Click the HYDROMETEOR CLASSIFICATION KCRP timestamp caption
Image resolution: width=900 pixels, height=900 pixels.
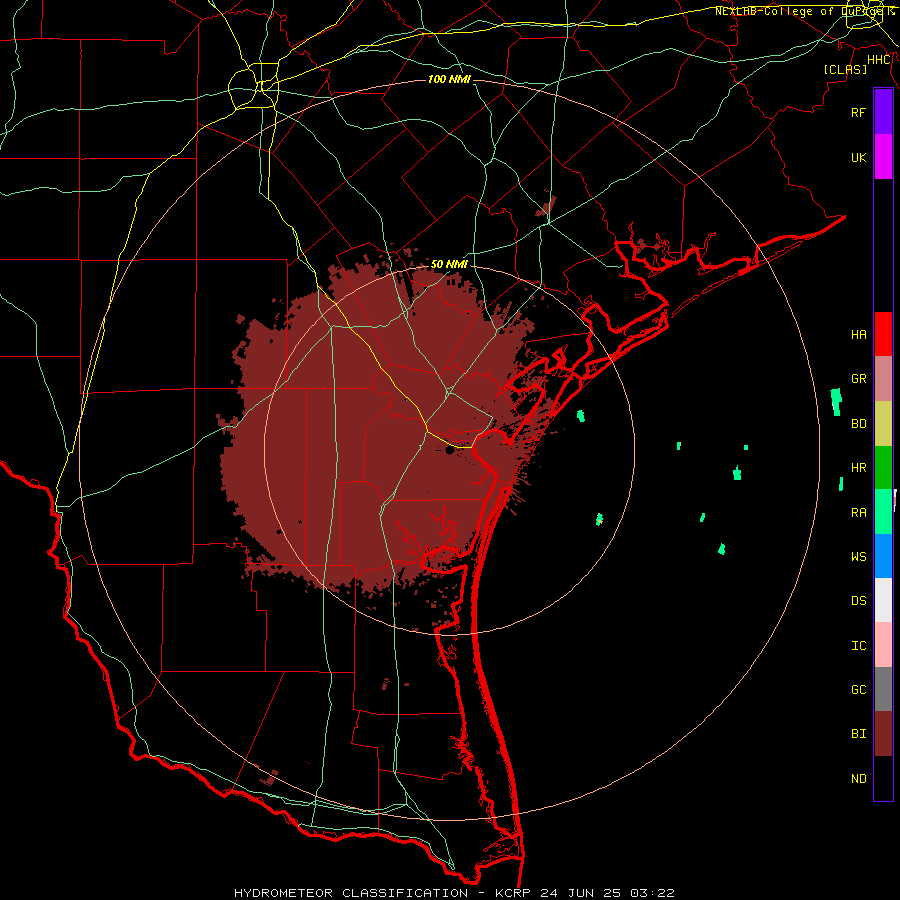454,893
